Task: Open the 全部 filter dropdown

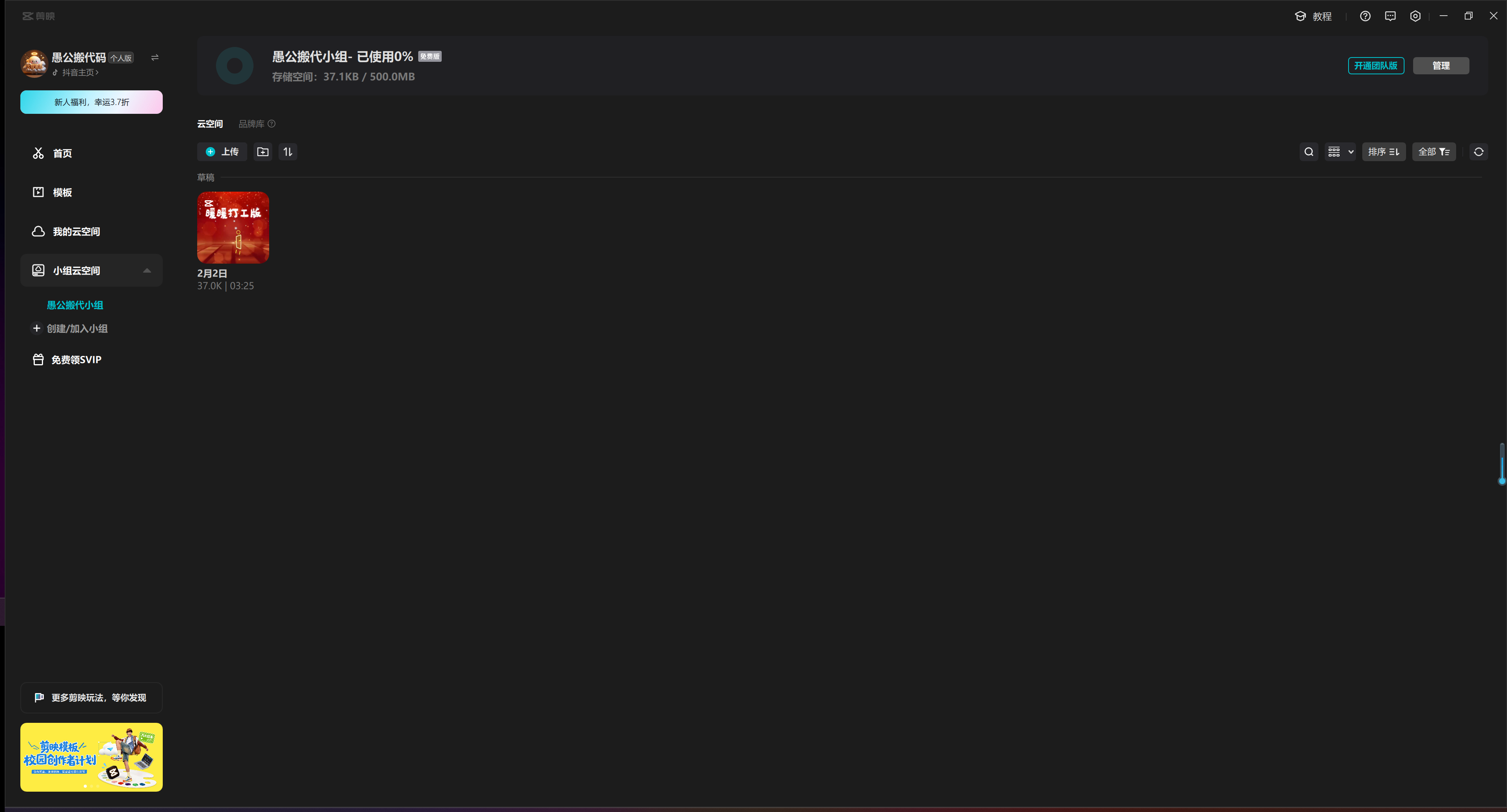Action: point(1433,152)
